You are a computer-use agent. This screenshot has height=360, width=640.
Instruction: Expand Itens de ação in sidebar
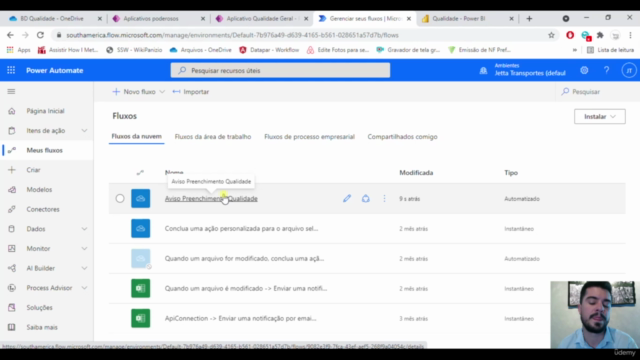click(84, 131)
